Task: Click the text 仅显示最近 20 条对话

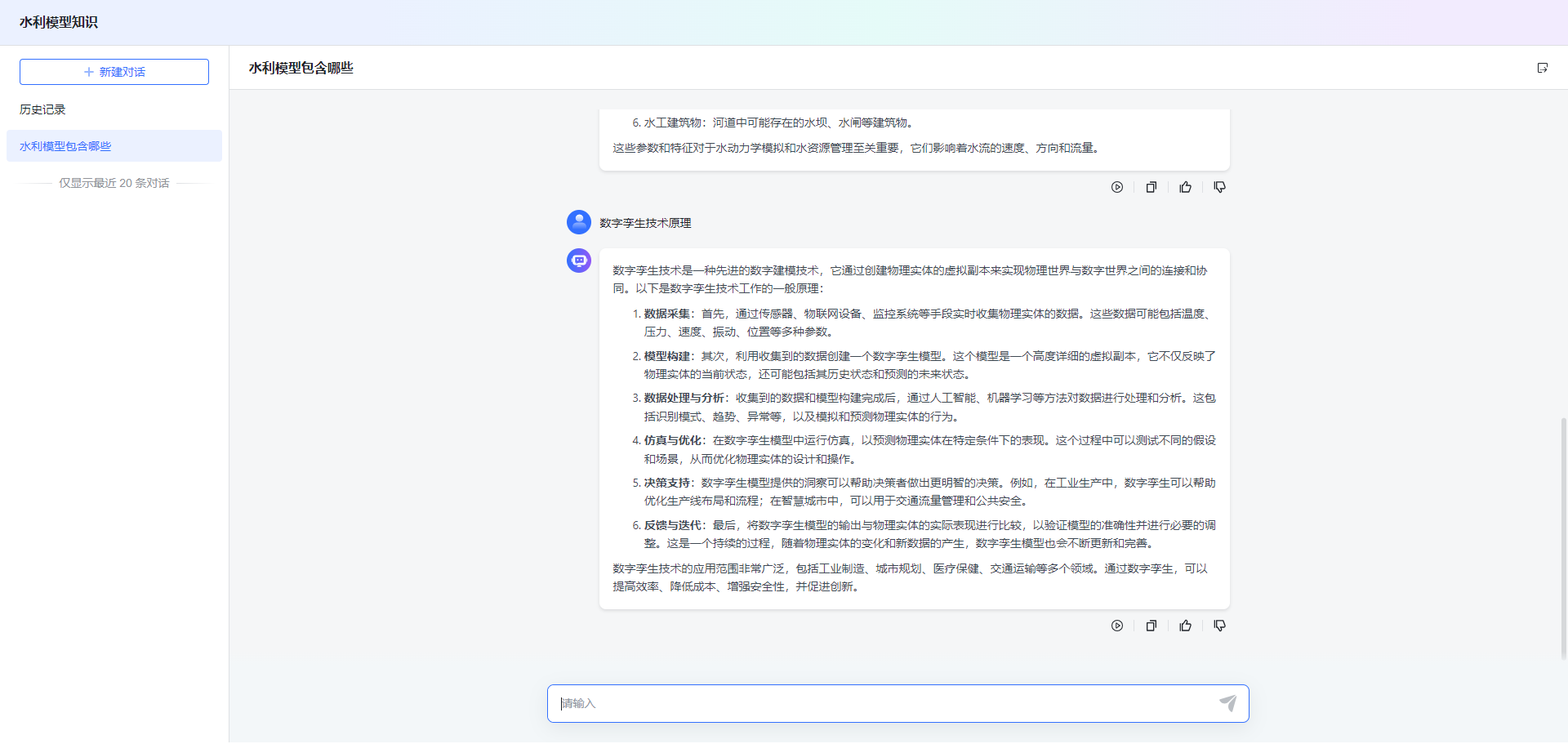Action: coord(114,183)
